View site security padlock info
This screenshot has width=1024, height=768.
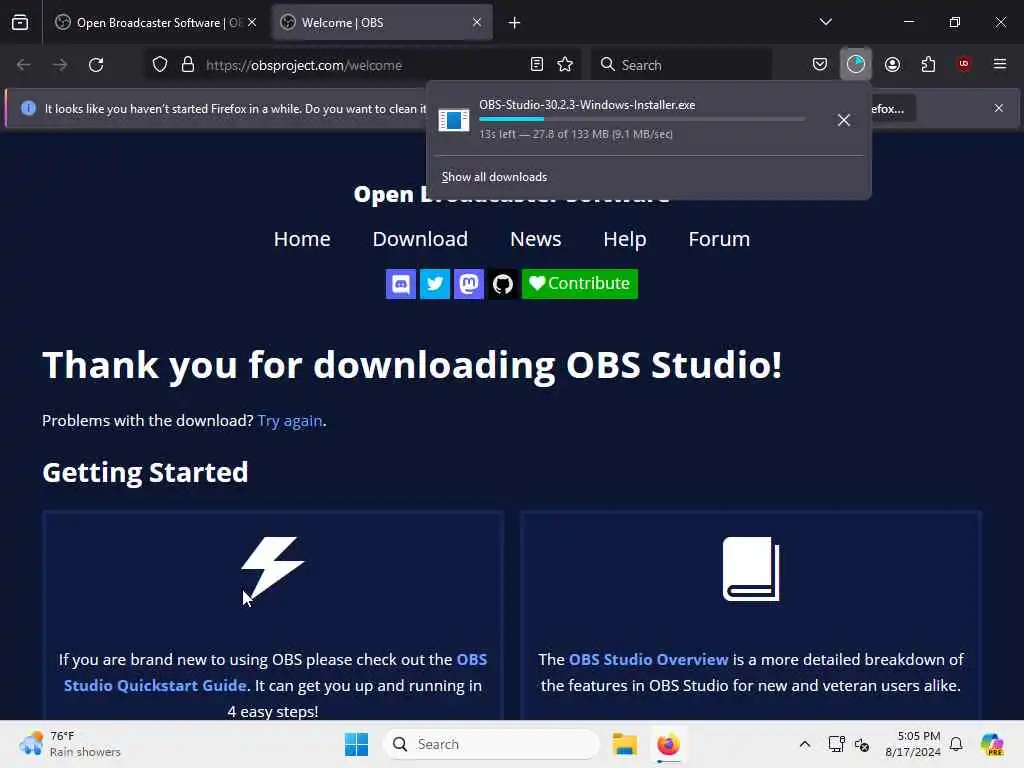pos(188,65)
